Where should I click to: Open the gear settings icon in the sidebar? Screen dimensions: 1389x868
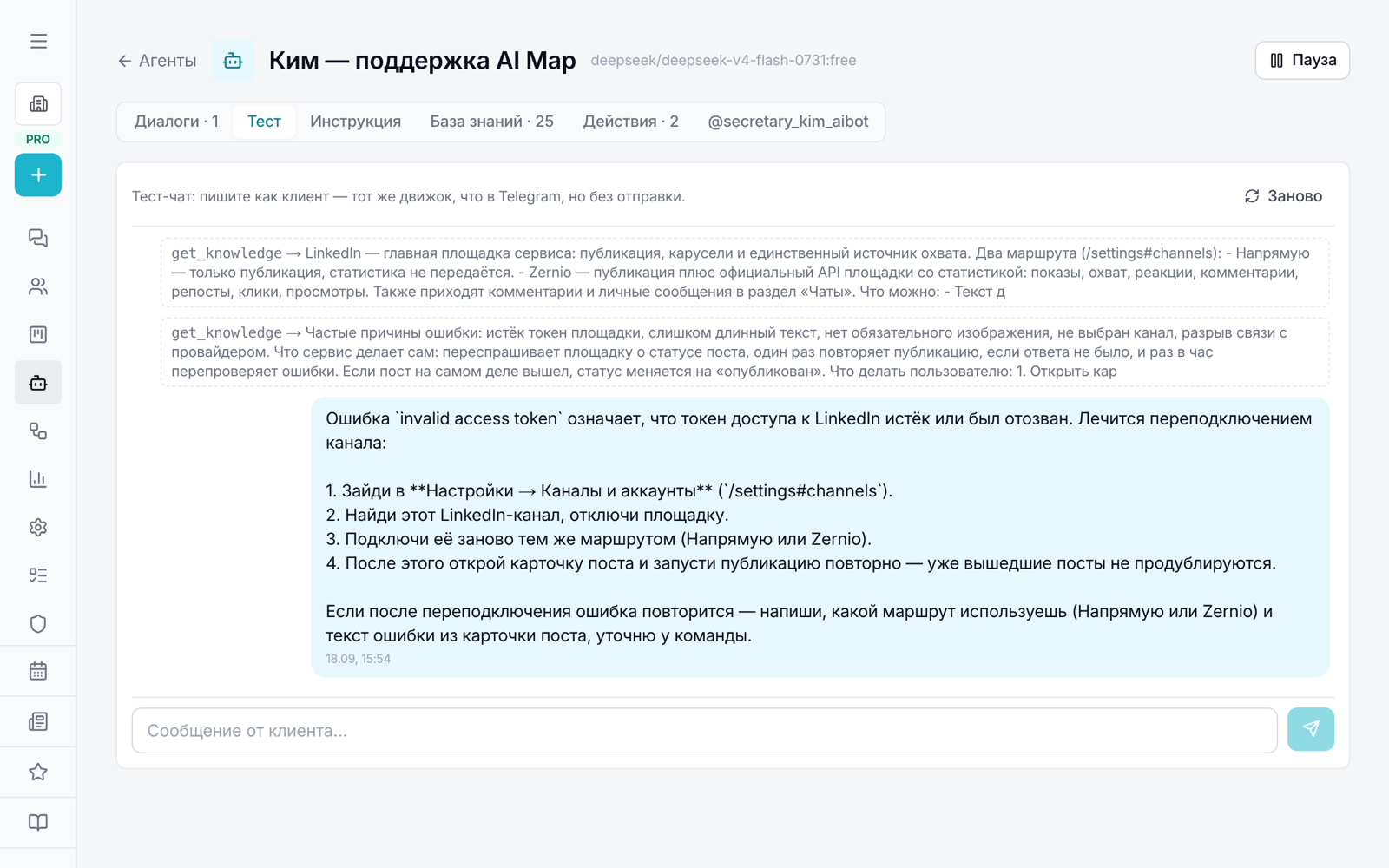tap(38, 527)
